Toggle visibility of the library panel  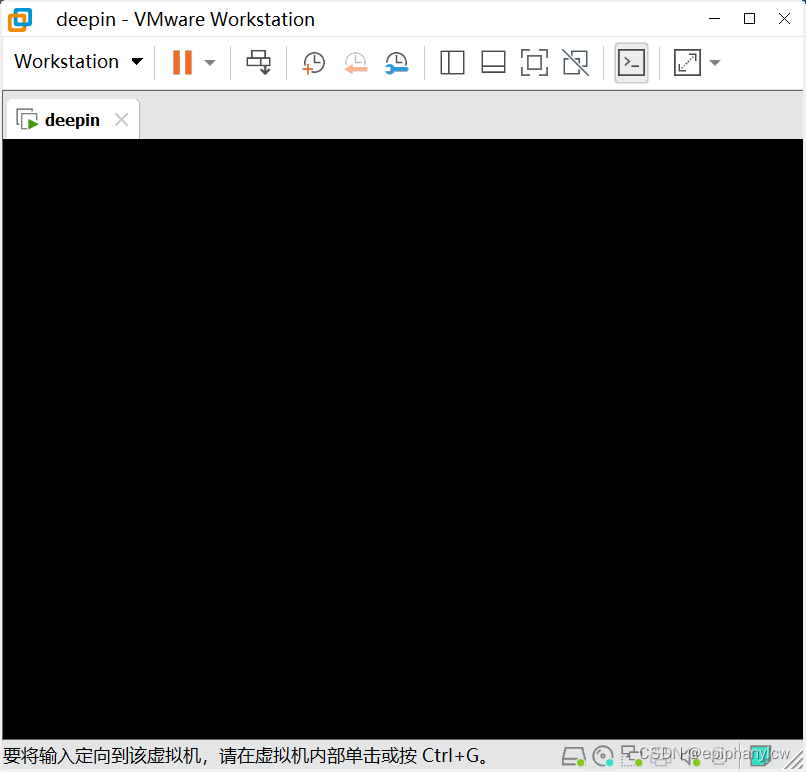(x=452, y=62)
